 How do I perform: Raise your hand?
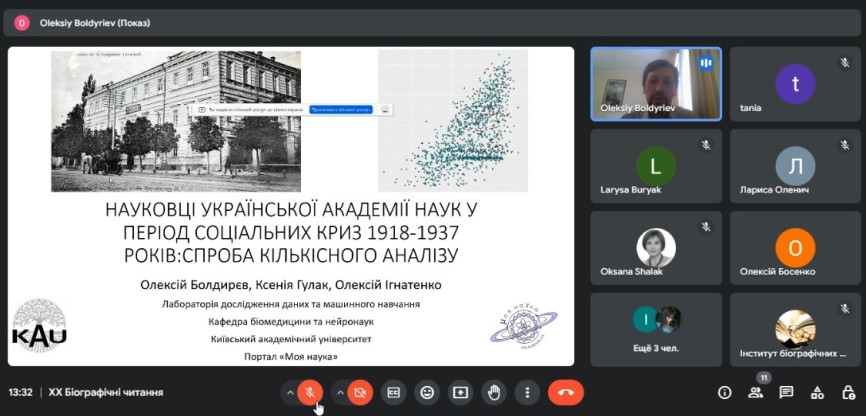tap(493, 392)
